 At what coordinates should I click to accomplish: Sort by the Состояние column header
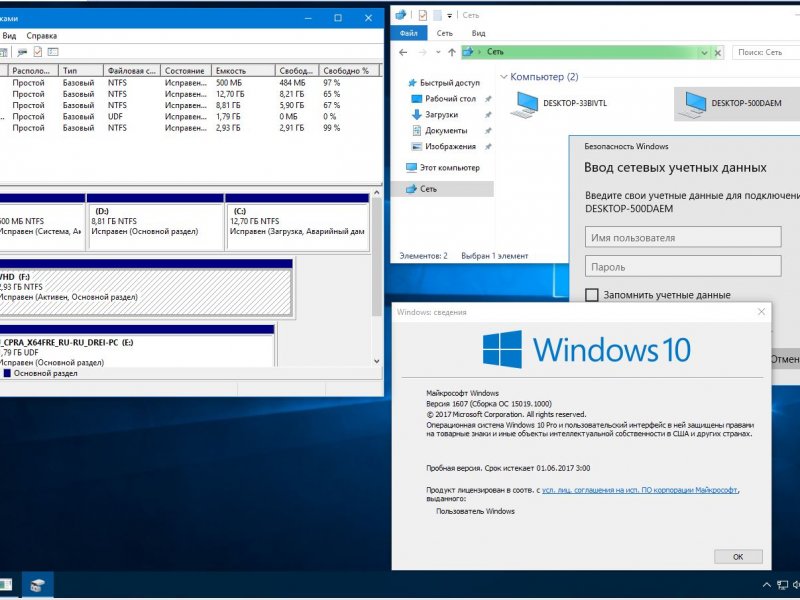click(186, 70)
